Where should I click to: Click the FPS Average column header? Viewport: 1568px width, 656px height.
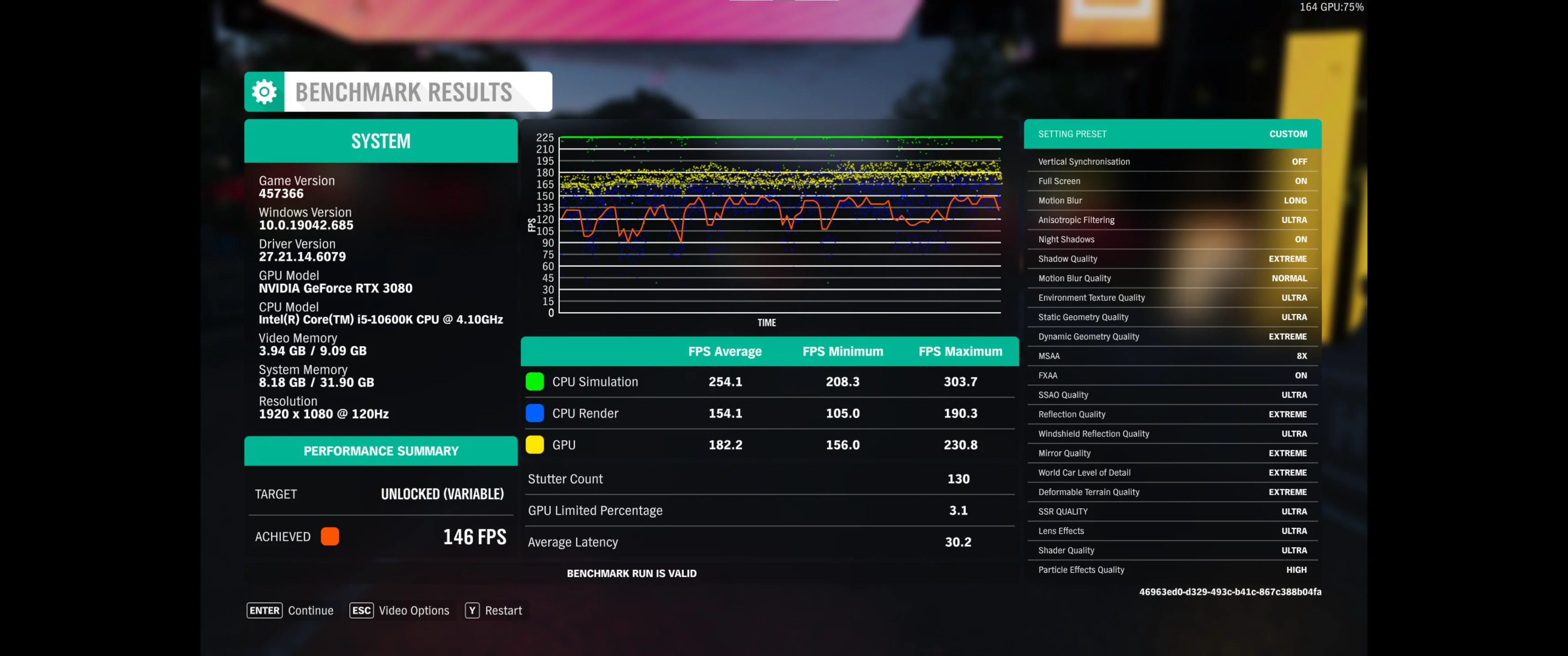click(x=725, y=351)
